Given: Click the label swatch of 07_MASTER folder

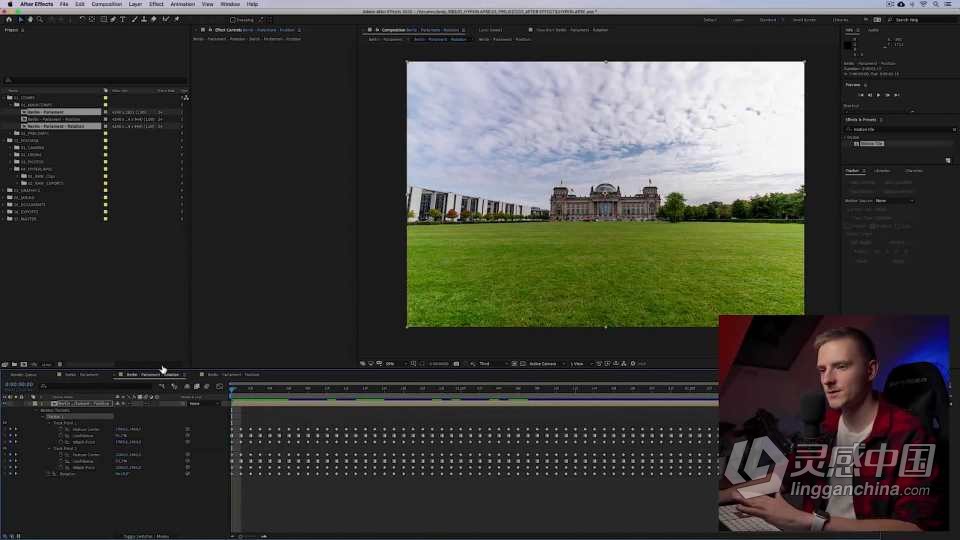Looking at the screenshot, I should [105, 219].
